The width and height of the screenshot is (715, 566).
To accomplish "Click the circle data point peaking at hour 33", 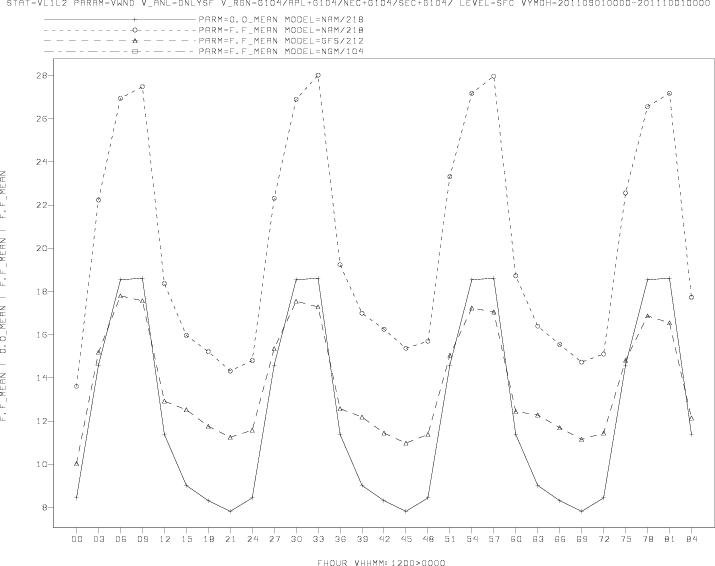I will tap(318, 75).
